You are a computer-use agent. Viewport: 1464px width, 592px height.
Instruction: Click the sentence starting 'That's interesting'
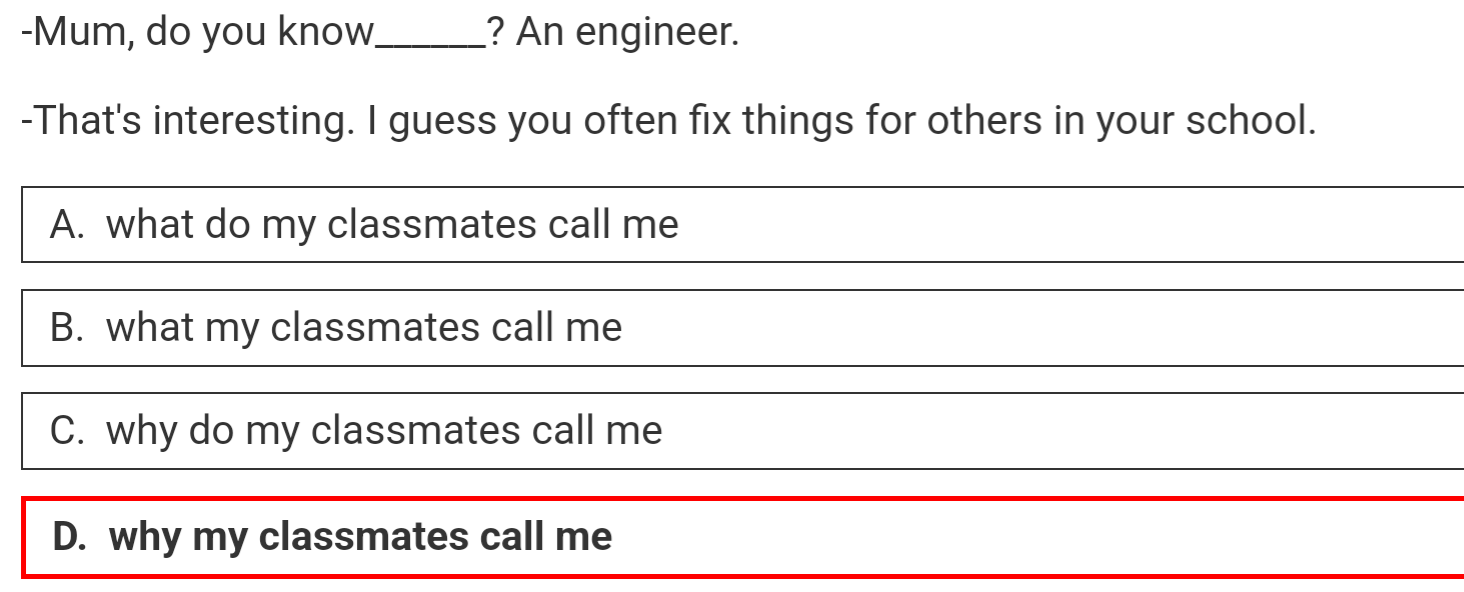click(x=669, y=122)
